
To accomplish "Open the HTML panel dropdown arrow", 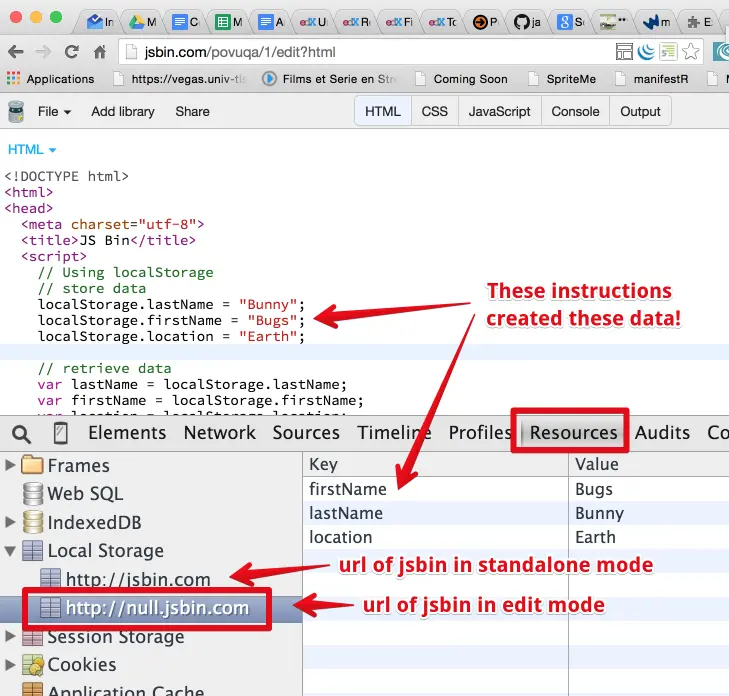I will (x=53, y=150).
